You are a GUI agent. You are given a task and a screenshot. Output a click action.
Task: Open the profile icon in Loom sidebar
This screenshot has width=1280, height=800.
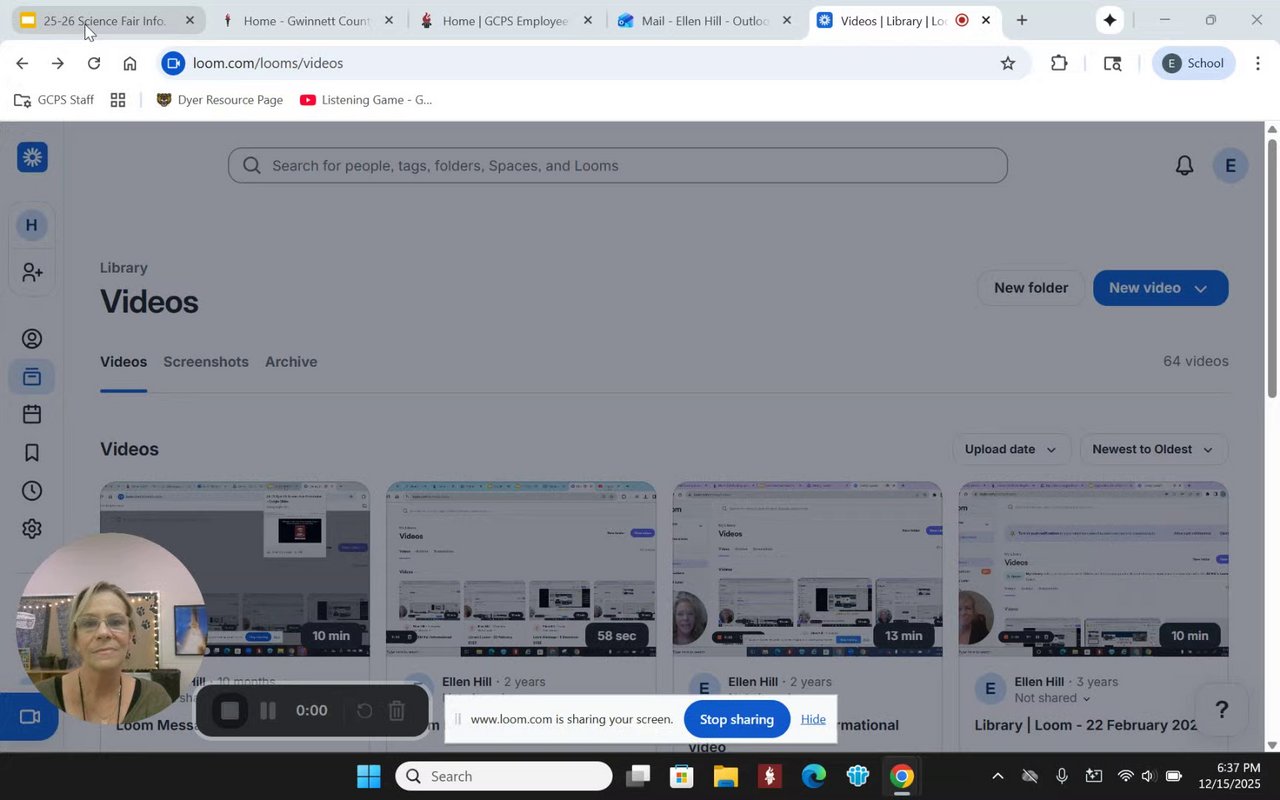click(x=32, y=339)
